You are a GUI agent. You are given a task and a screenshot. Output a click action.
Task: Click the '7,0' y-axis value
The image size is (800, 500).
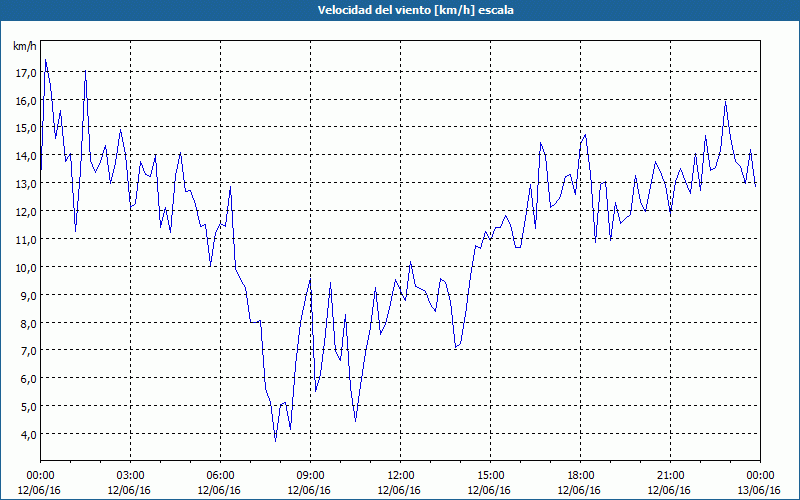(x=29, y=351)
